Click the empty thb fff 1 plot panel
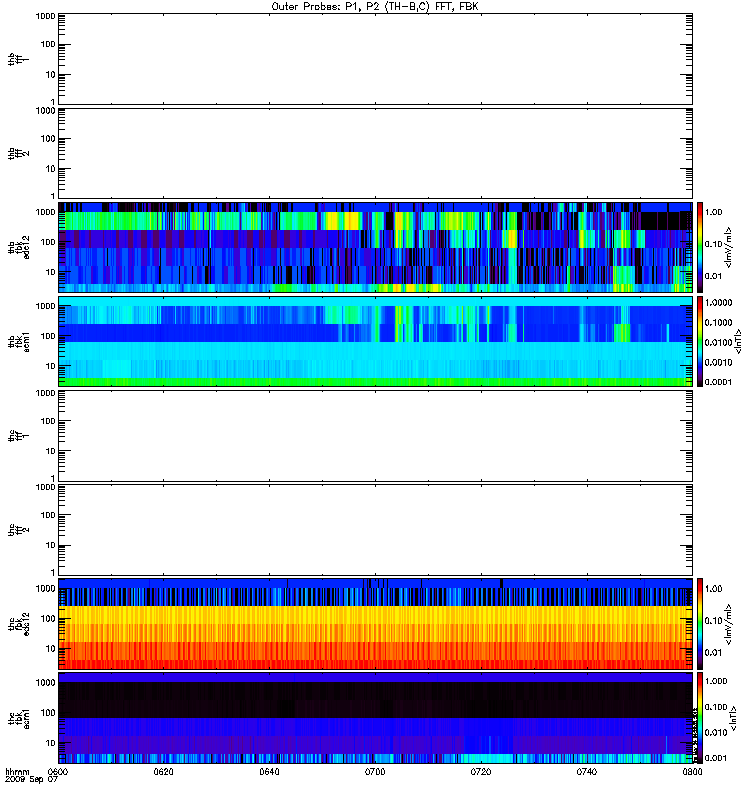Screen dimensions: 750x800 point(375,59)
